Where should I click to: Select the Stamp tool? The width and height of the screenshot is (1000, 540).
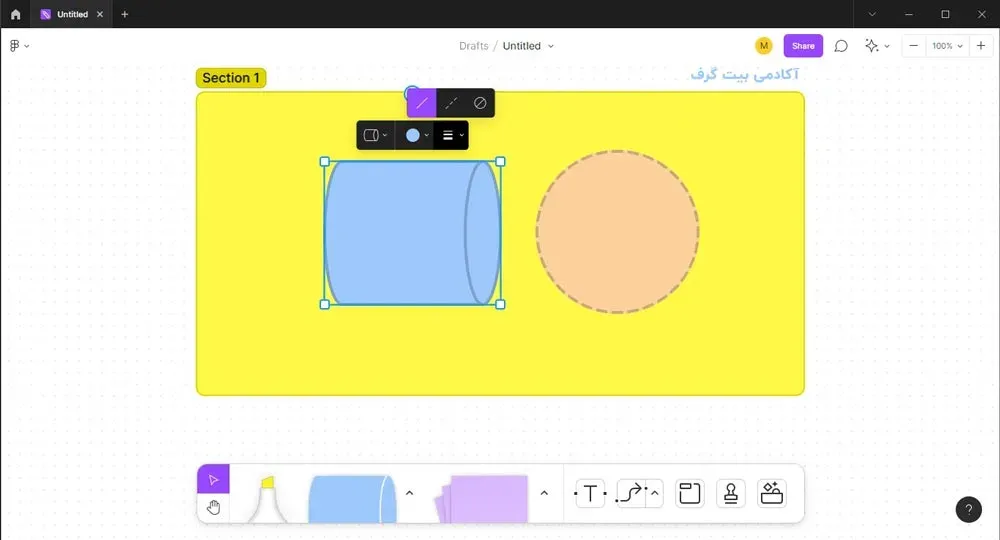tap(731, 493)
